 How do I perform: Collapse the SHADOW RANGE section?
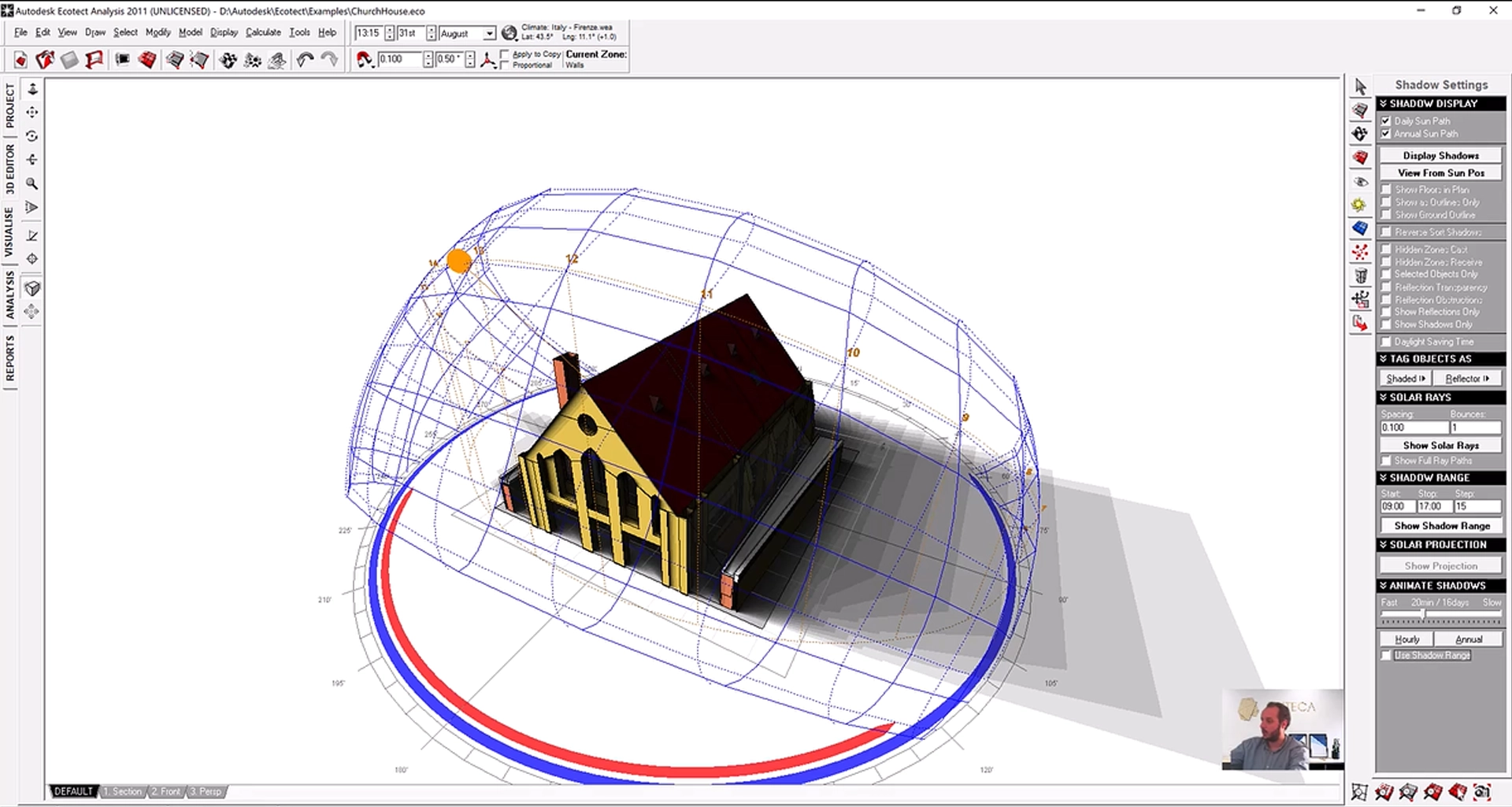point(1440,478)
